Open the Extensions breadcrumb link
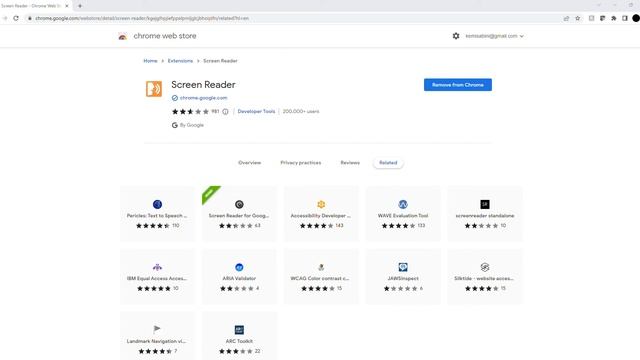 click(x=180, y=61)
